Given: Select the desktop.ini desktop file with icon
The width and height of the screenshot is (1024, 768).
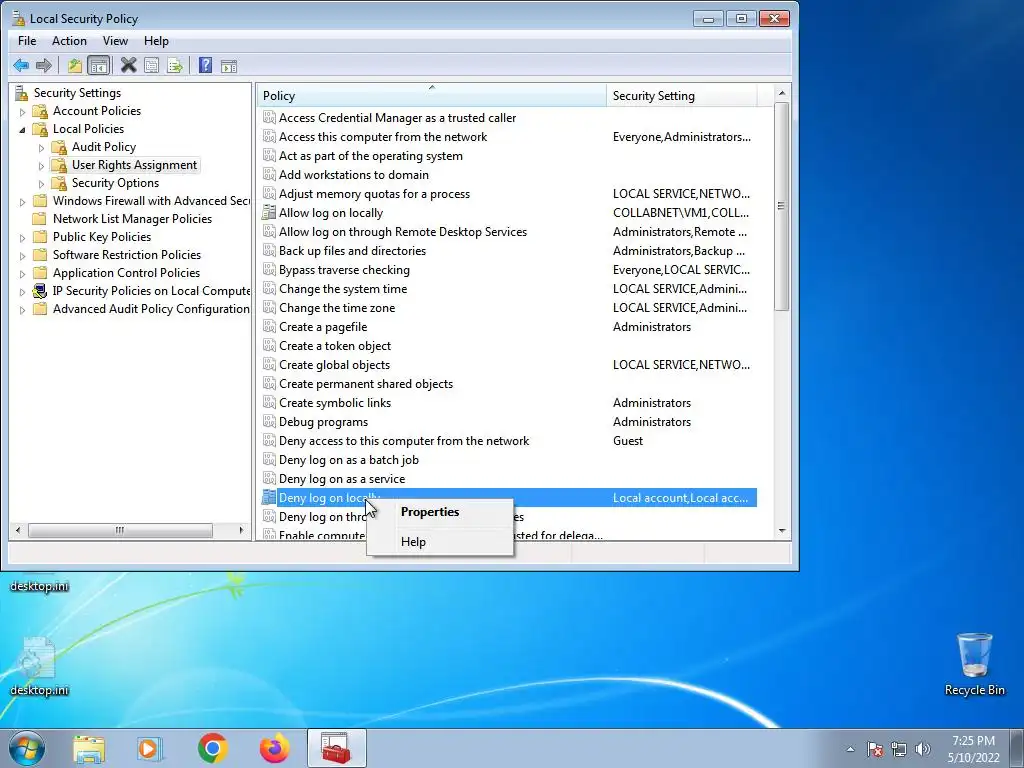Looking at the screenshot, I should 39,667.
